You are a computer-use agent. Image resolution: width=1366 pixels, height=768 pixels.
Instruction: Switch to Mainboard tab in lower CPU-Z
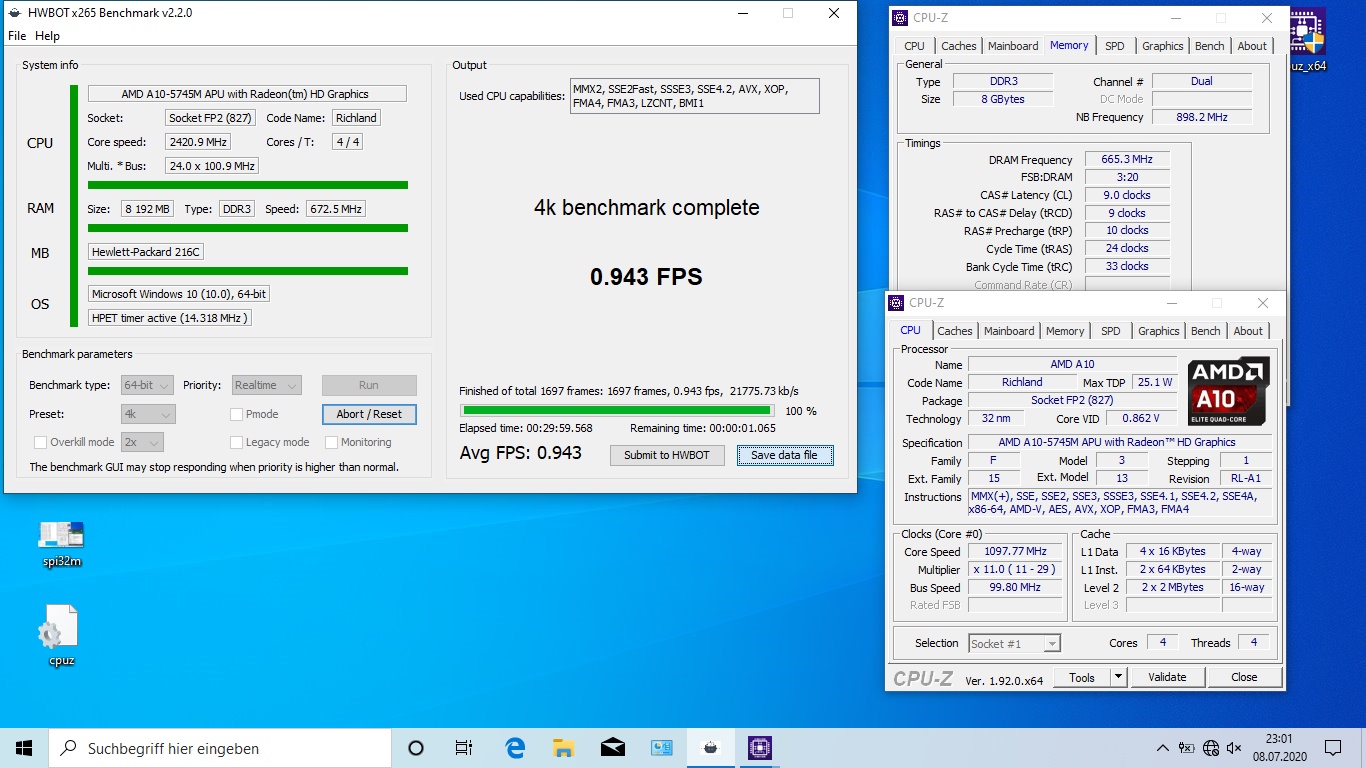click(1008, 331)
